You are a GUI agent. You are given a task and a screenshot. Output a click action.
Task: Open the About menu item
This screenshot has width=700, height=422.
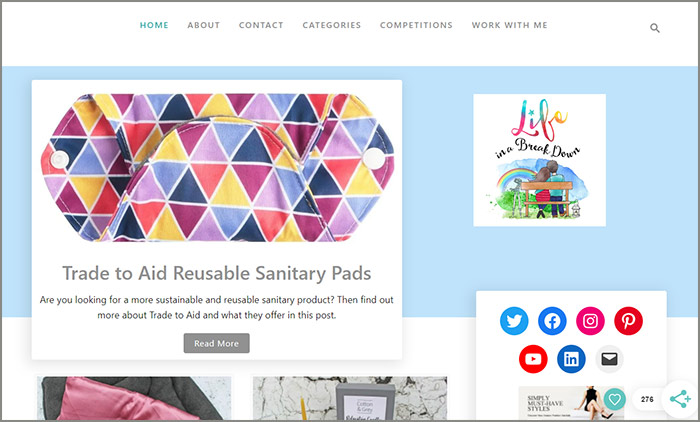[x=204, y=25]
